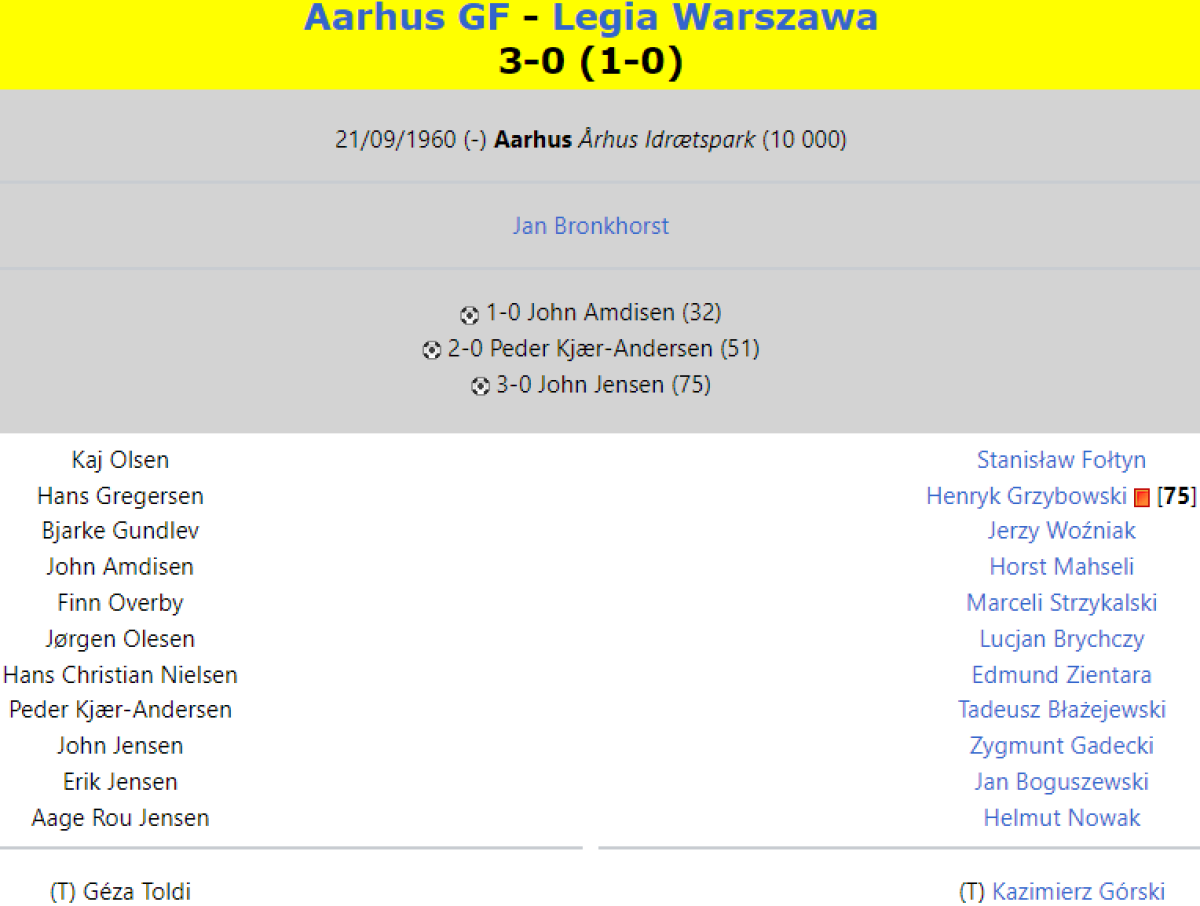View Horst Mahseli's player profile
This screenshot has height=906, width=1200.
click(1061, 567)
